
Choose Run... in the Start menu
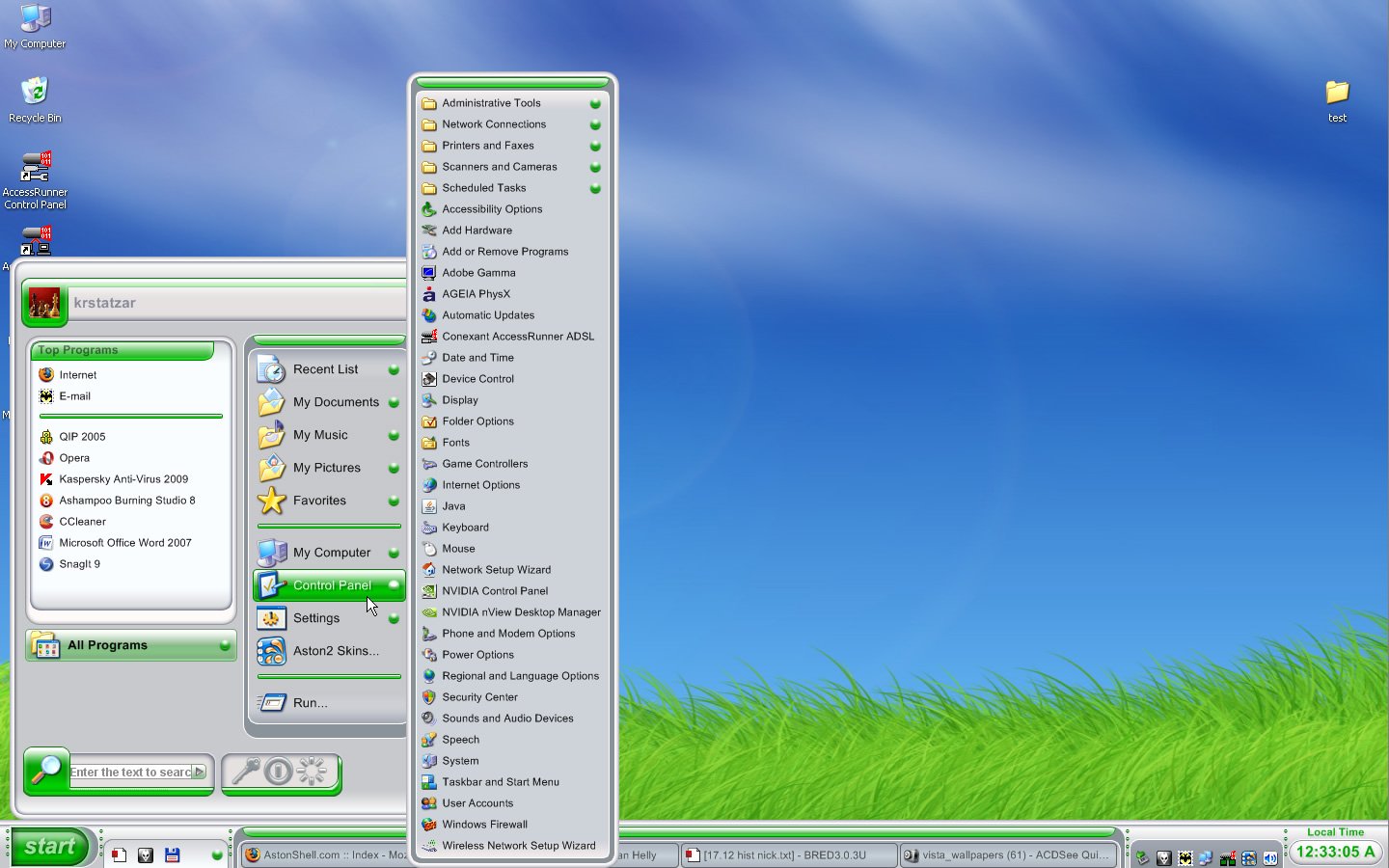pos(329,703)
